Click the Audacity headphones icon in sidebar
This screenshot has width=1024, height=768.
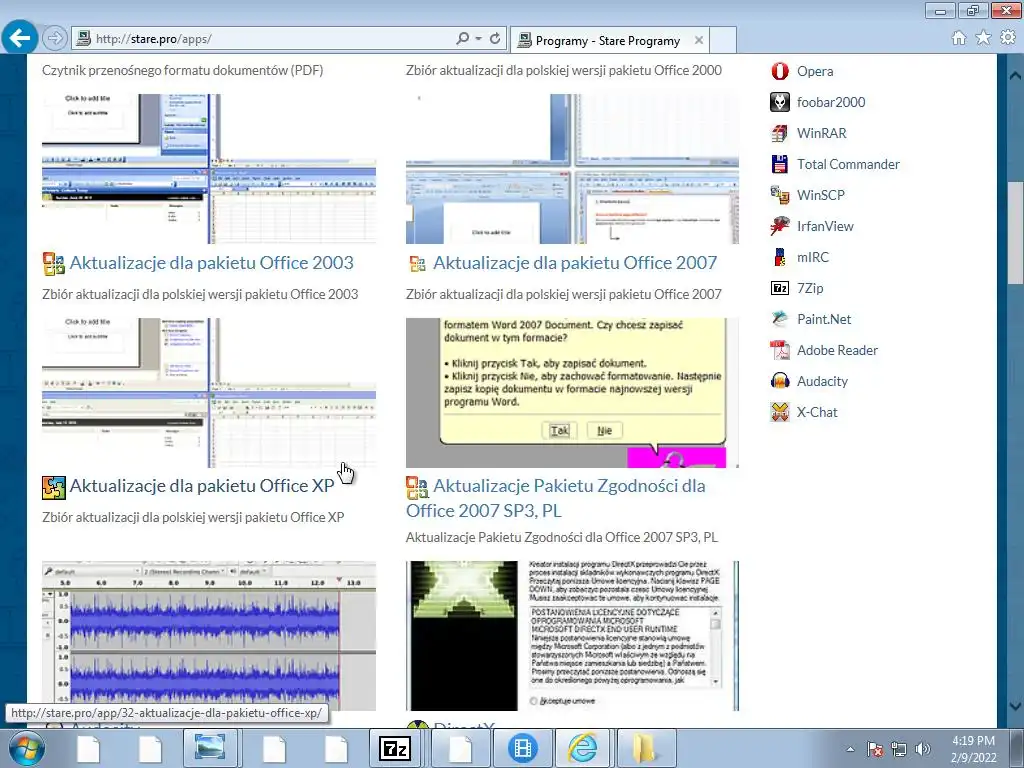click(x=780, y=381)
